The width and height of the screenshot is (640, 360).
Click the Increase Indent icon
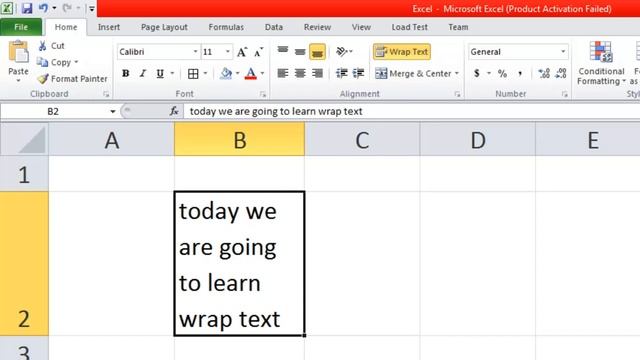358,73
